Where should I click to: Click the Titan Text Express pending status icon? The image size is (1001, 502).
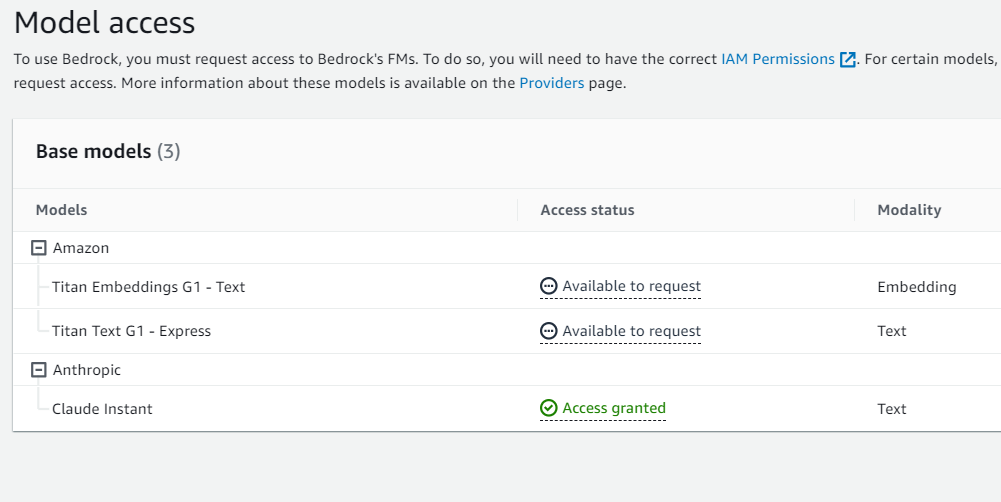click(548, 331)
